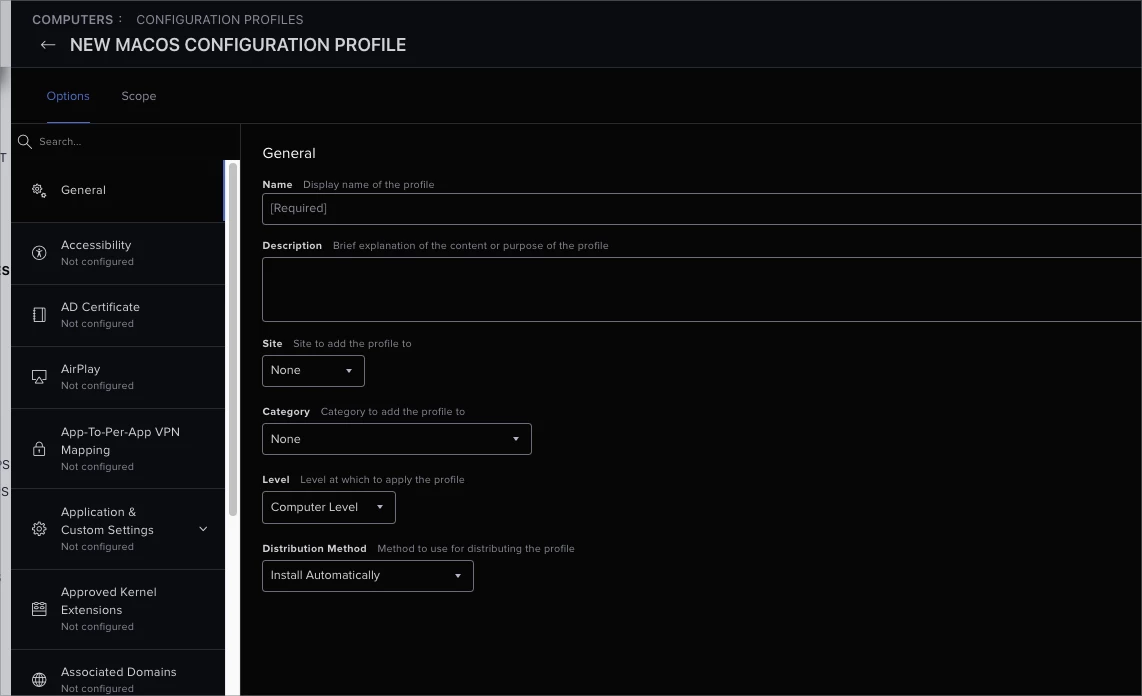Click the Configuration Profiles breadcrumb link
This screenshot has width=1142, height=696.
pos(219,20)
